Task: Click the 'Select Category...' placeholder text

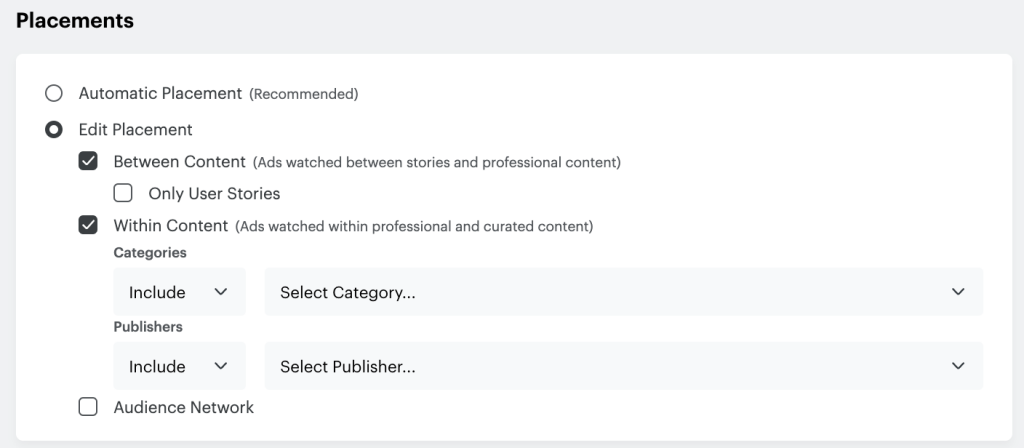Action: 348,293
